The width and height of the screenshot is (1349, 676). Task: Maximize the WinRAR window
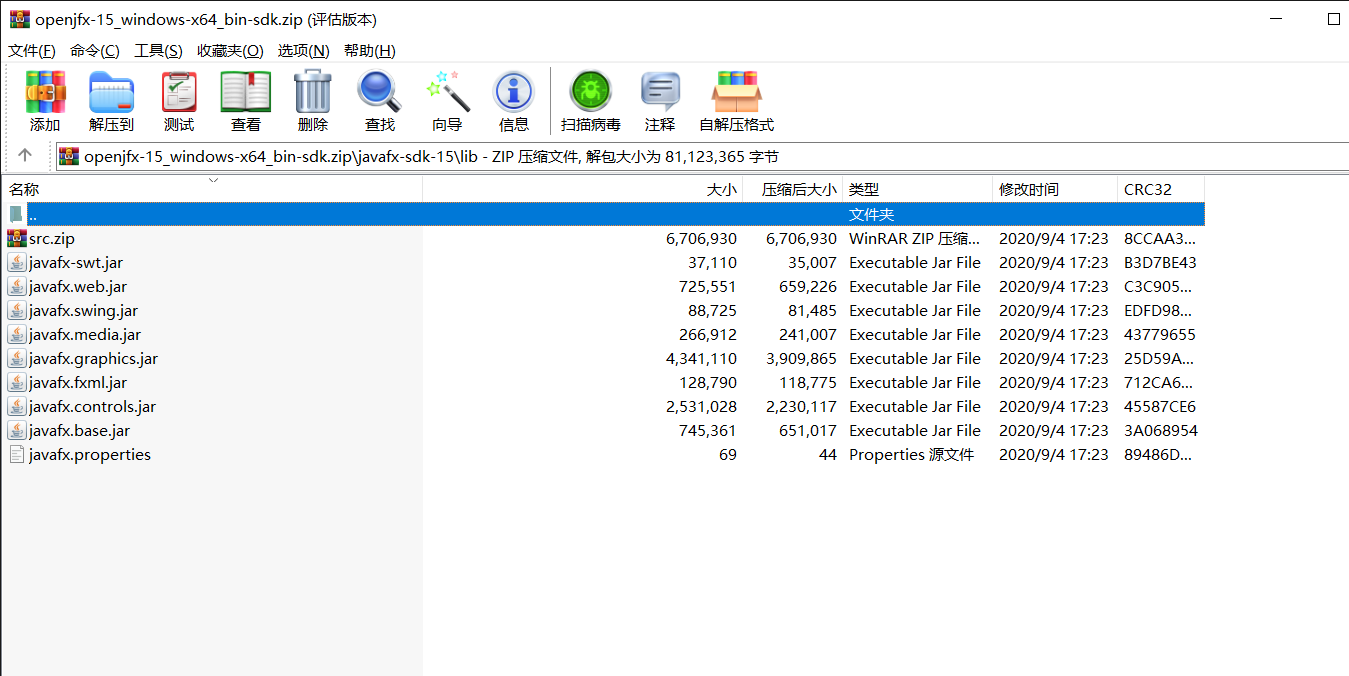coord(1333,19)
